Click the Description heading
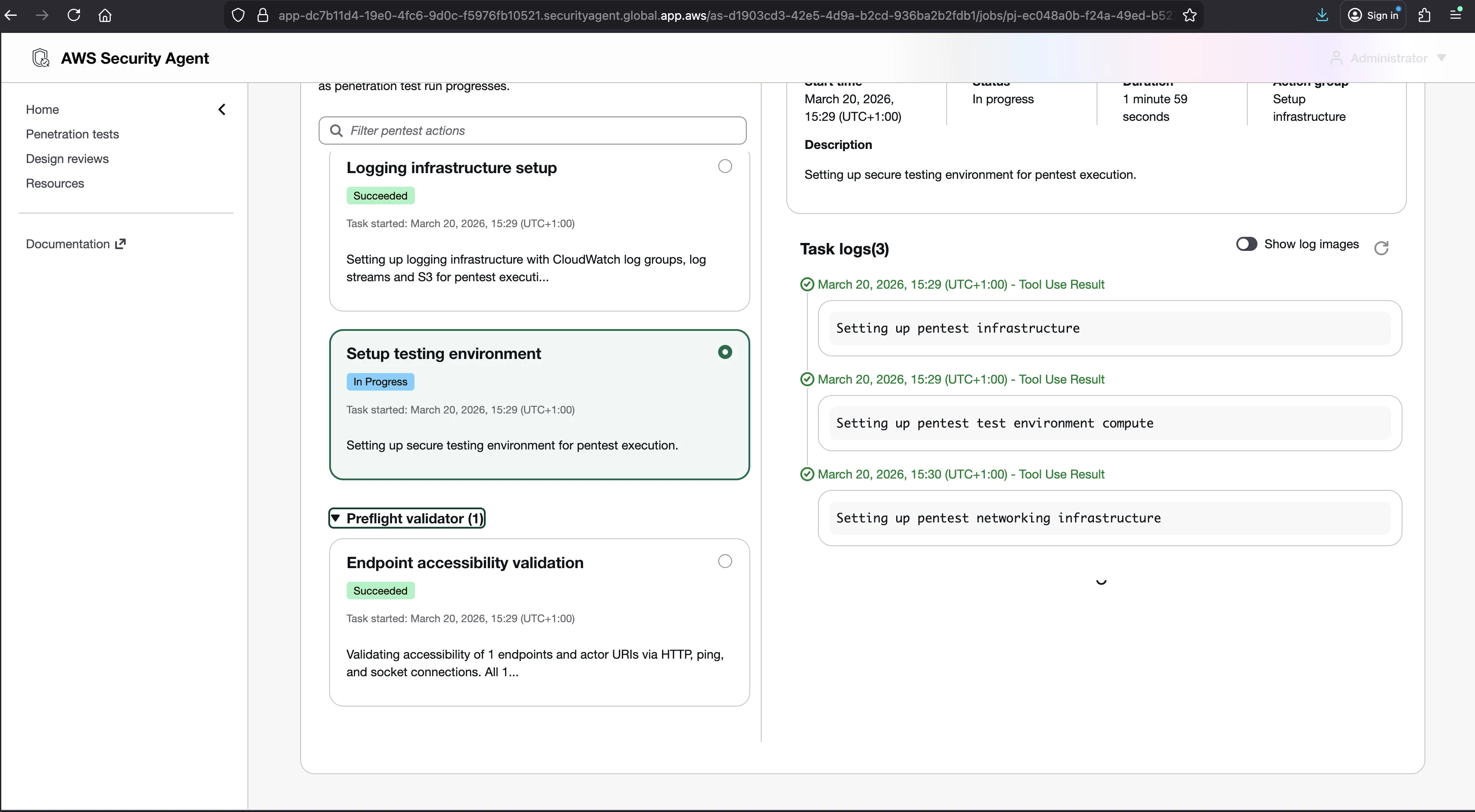The height and width of the screenshot is (812, 1475). [x=838, y=145]
